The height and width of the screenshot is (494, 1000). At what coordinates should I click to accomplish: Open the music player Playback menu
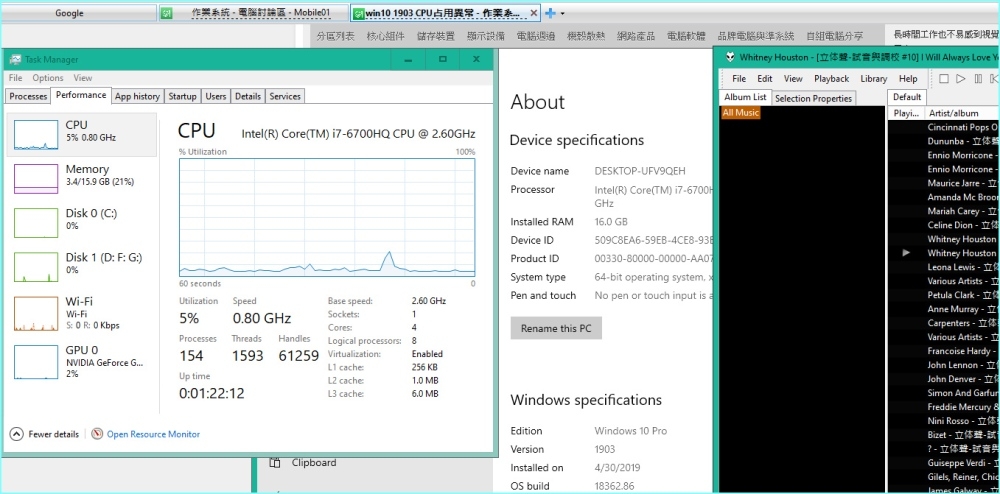pos(831,78)
